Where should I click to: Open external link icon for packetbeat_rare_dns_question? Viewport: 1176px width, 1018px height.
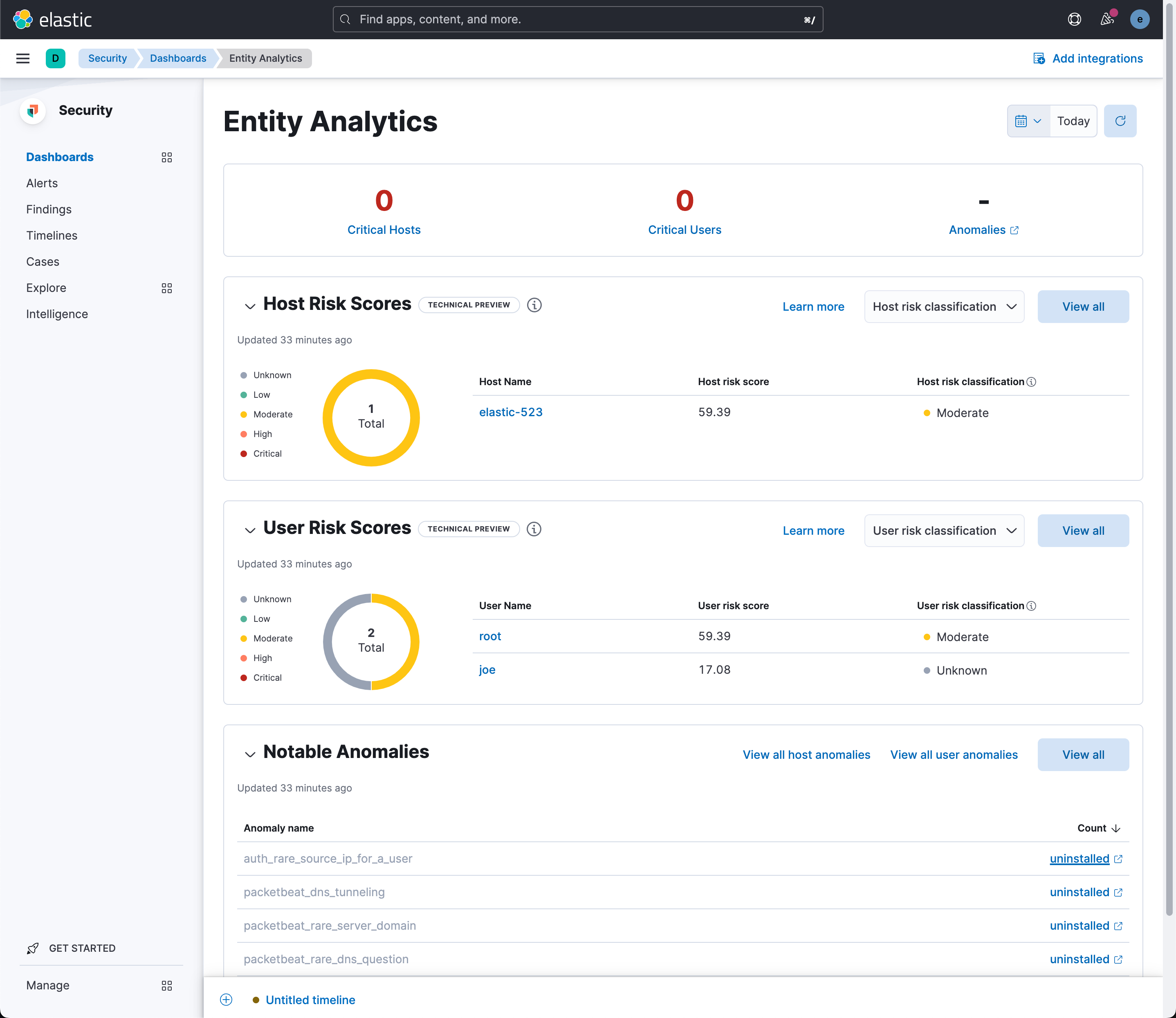pos(1118,960)
